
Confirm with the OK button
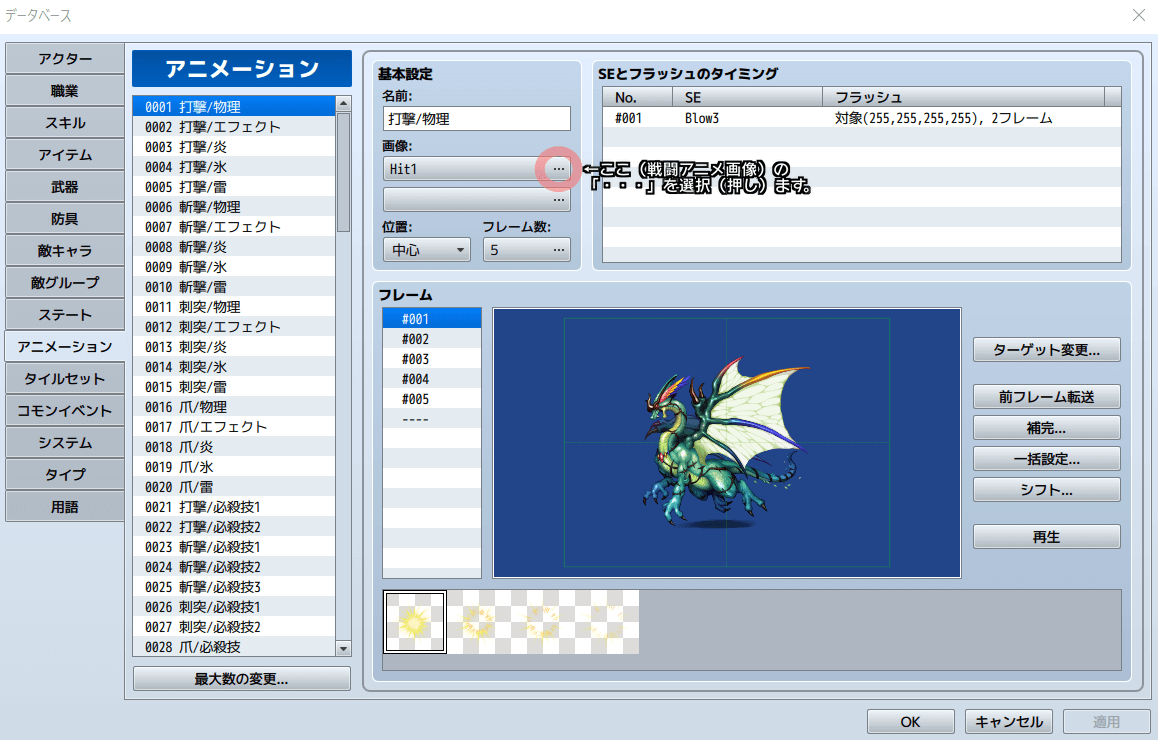[911, 722]
